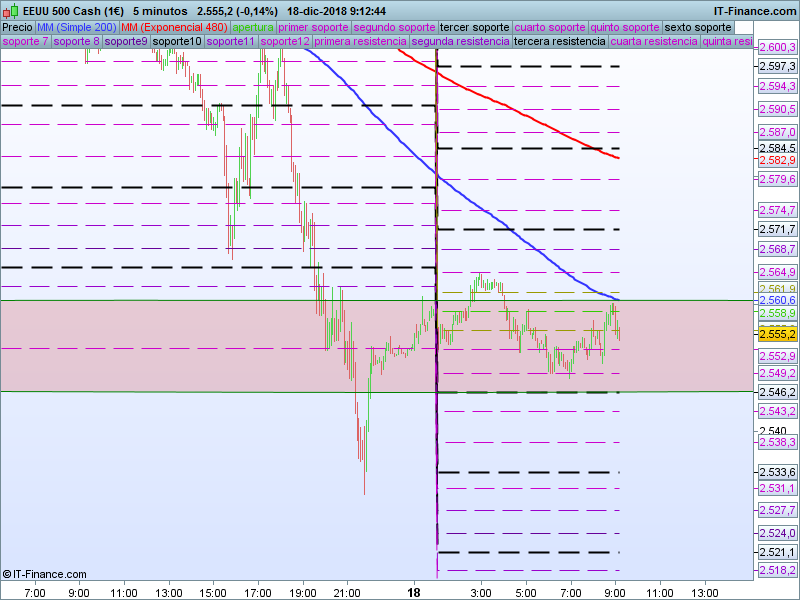Pick the tercera resistencia legend entry
This screenshot has height=600, width=800.
point(560,41)
